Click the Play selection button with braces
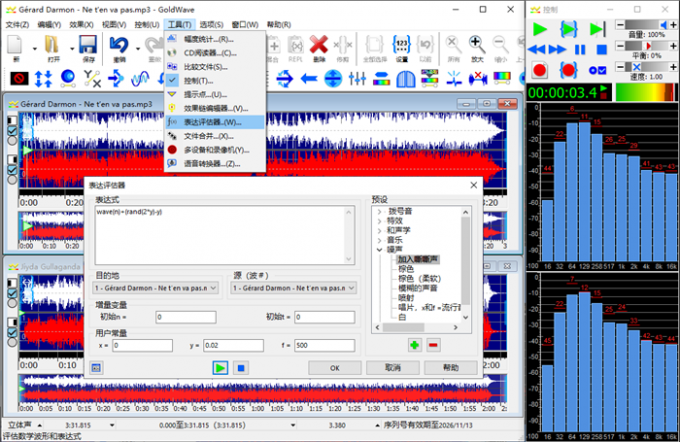Image resolution: width=680 pixels, height=442 pixels. [x=569, y=29]
